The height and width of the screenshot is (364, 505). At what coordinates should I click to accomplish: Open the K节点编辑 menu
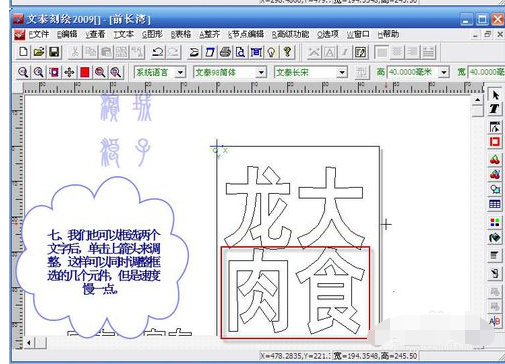(x=246, y=34)
